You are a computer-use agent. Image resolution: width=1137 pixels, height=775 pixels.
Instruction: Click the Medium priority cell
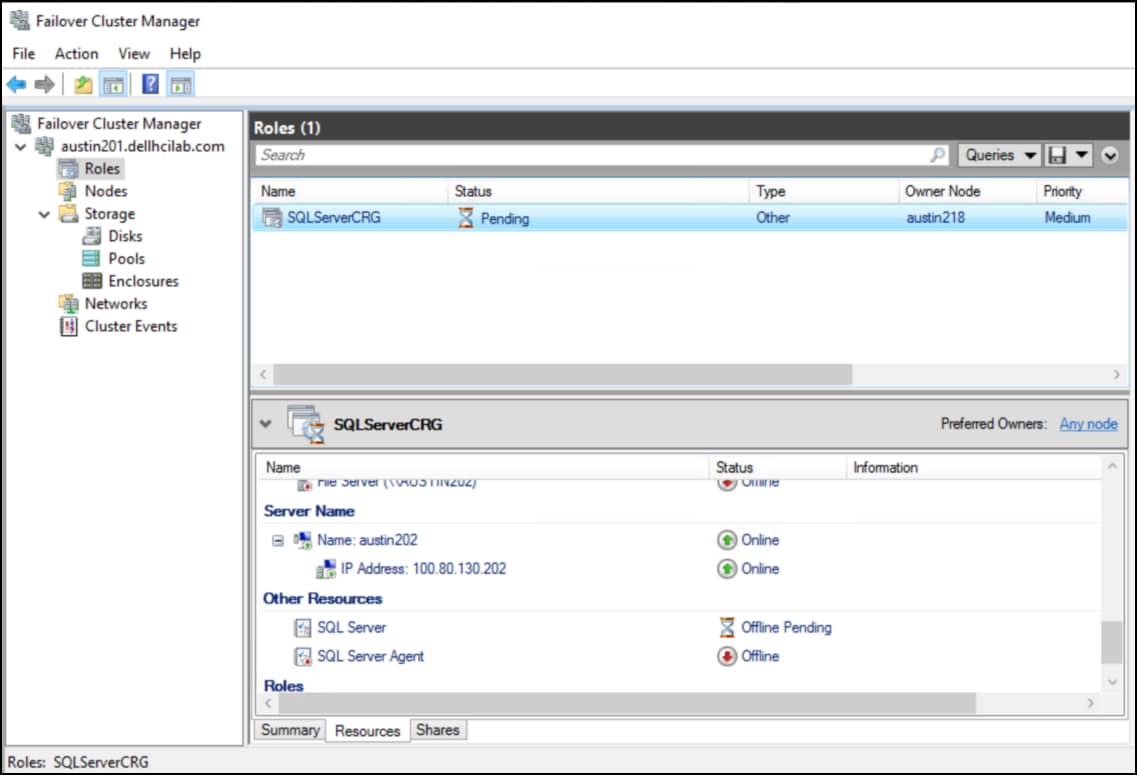pos(1067,217)
